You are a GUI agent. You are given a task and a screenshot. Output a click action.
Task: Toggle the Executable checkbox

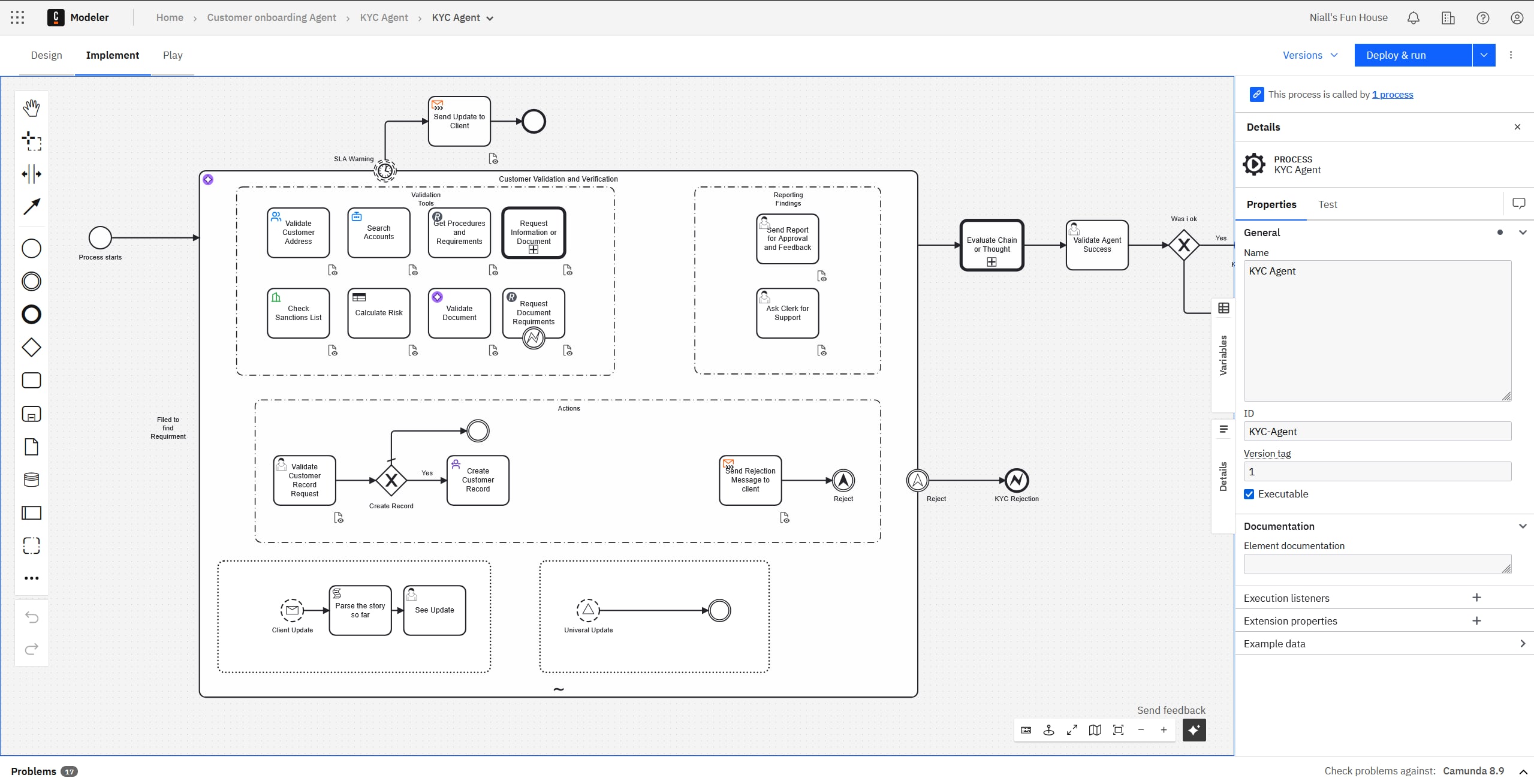(1249, 494)
